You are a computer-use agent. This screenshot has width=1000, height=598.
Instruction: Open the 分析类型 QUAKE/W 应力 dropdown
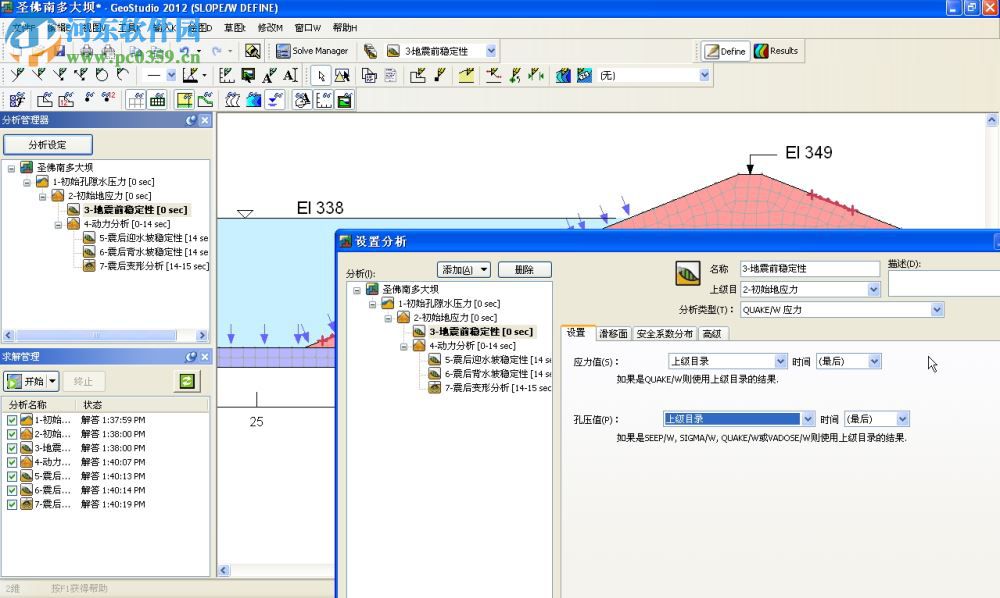point(937,309)
